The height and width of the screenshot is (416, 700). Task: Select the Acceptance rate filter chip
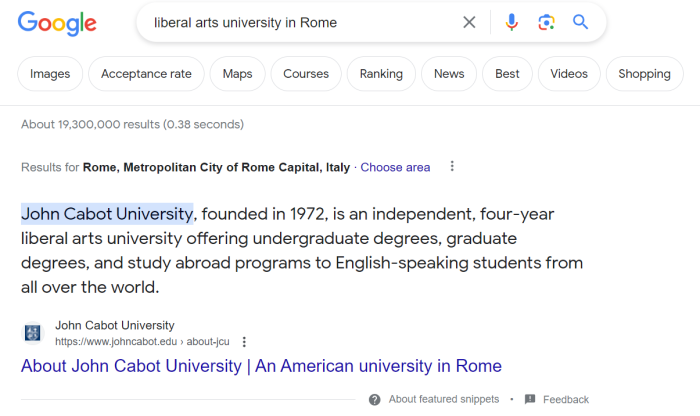(x=146, y=74)
